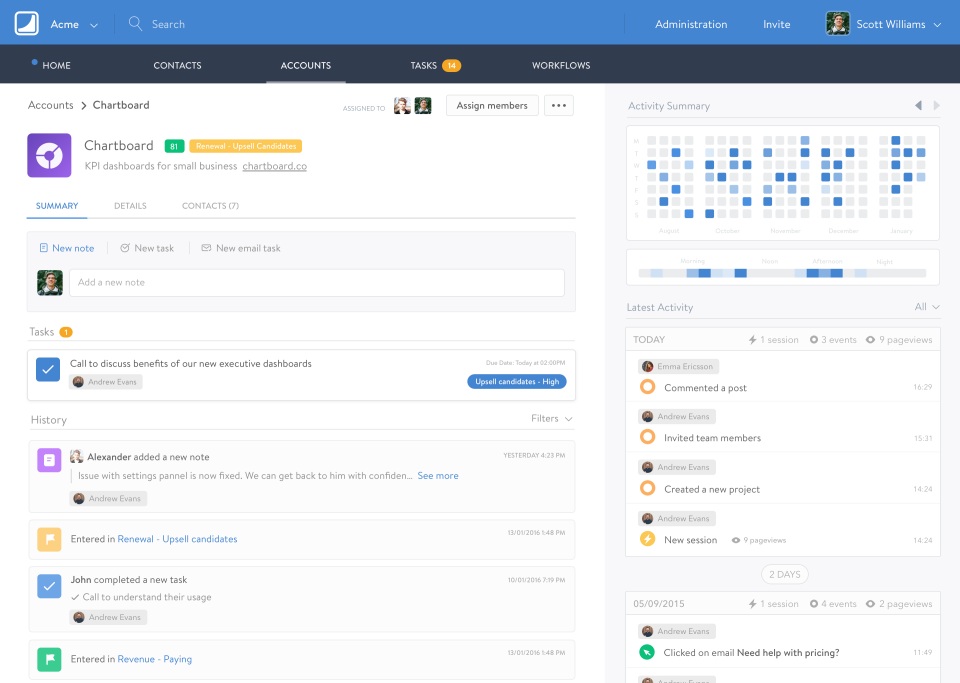Viewport: 960px width, 683px height.
Task: Click the orange flag icon for Renewal entry
Action: [x=49, y=539]
